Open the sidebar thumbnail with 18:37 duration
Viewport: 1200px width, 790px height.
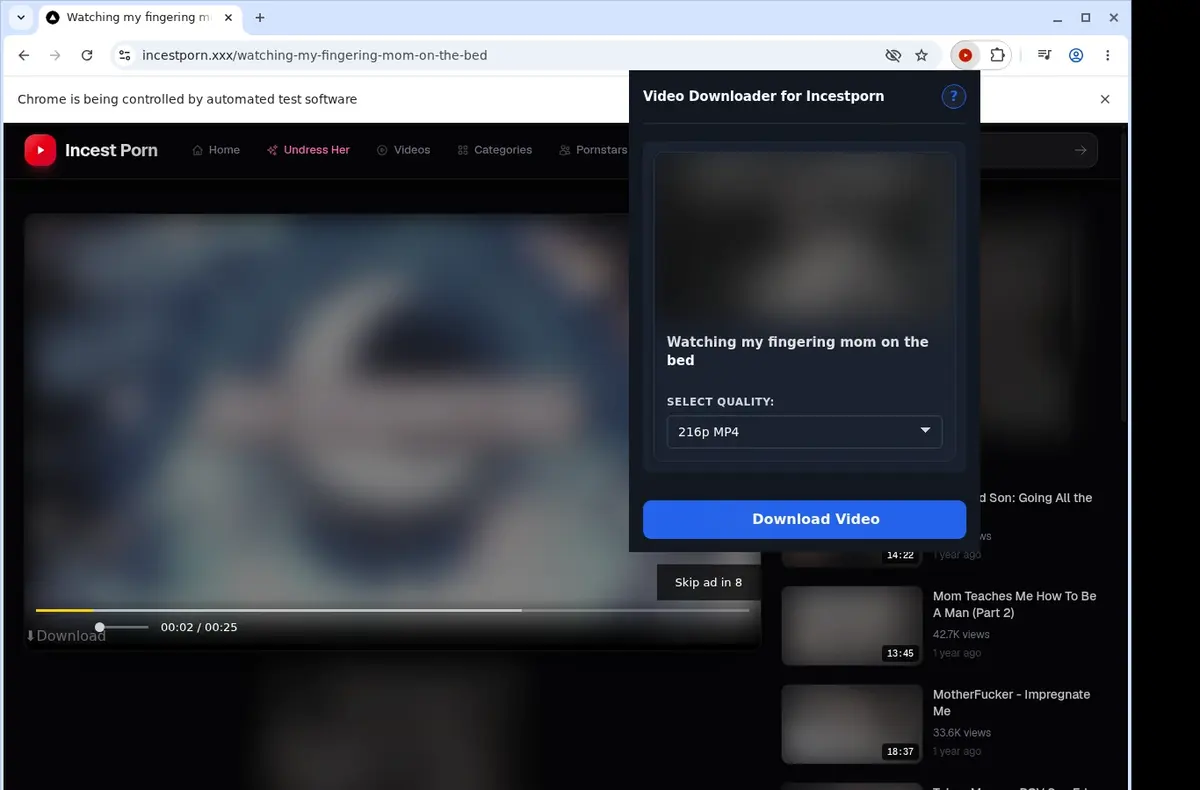pos(851,724)
